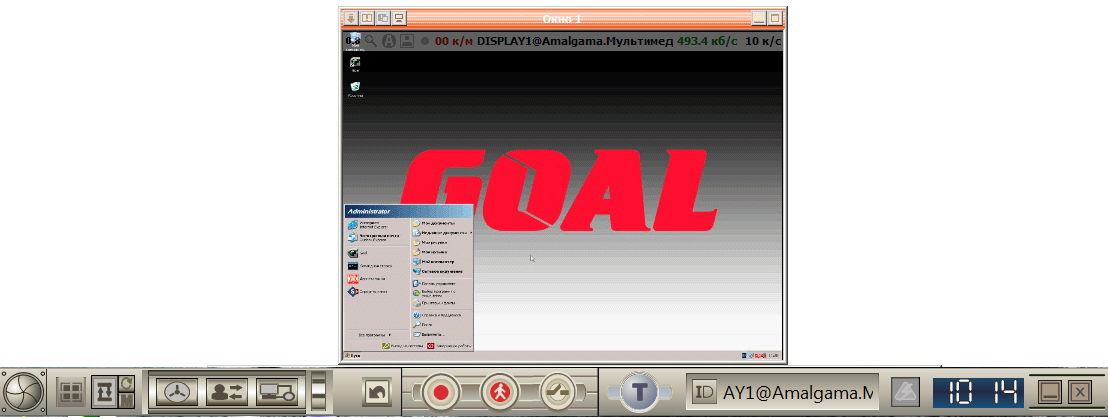Click the overlapping windows icon in titlebar
The image size is (1108, 417).
(x=383, y=18)
